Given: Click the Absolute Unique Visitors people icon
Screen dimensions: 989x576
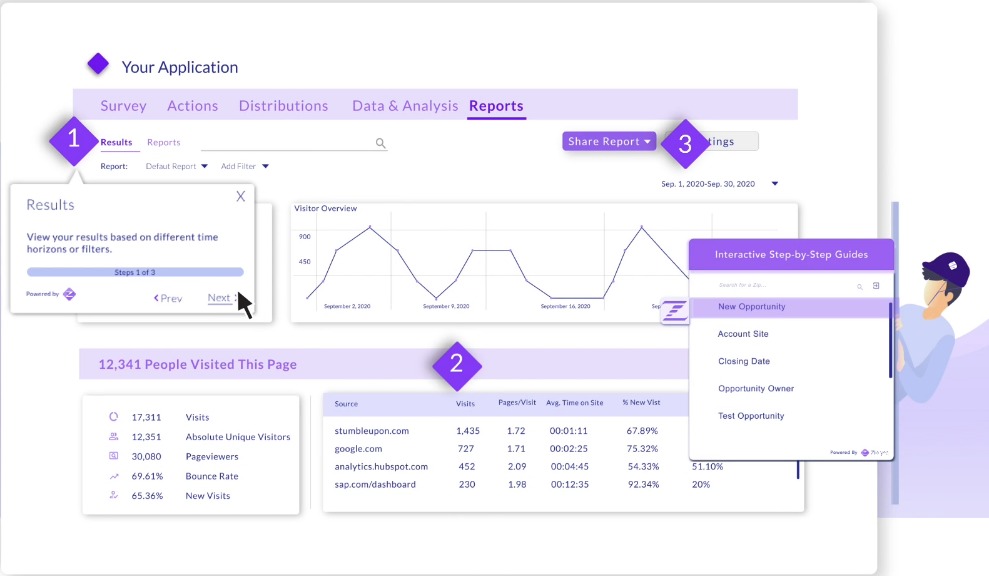Looking at the screenshot, I should [114, 436].
